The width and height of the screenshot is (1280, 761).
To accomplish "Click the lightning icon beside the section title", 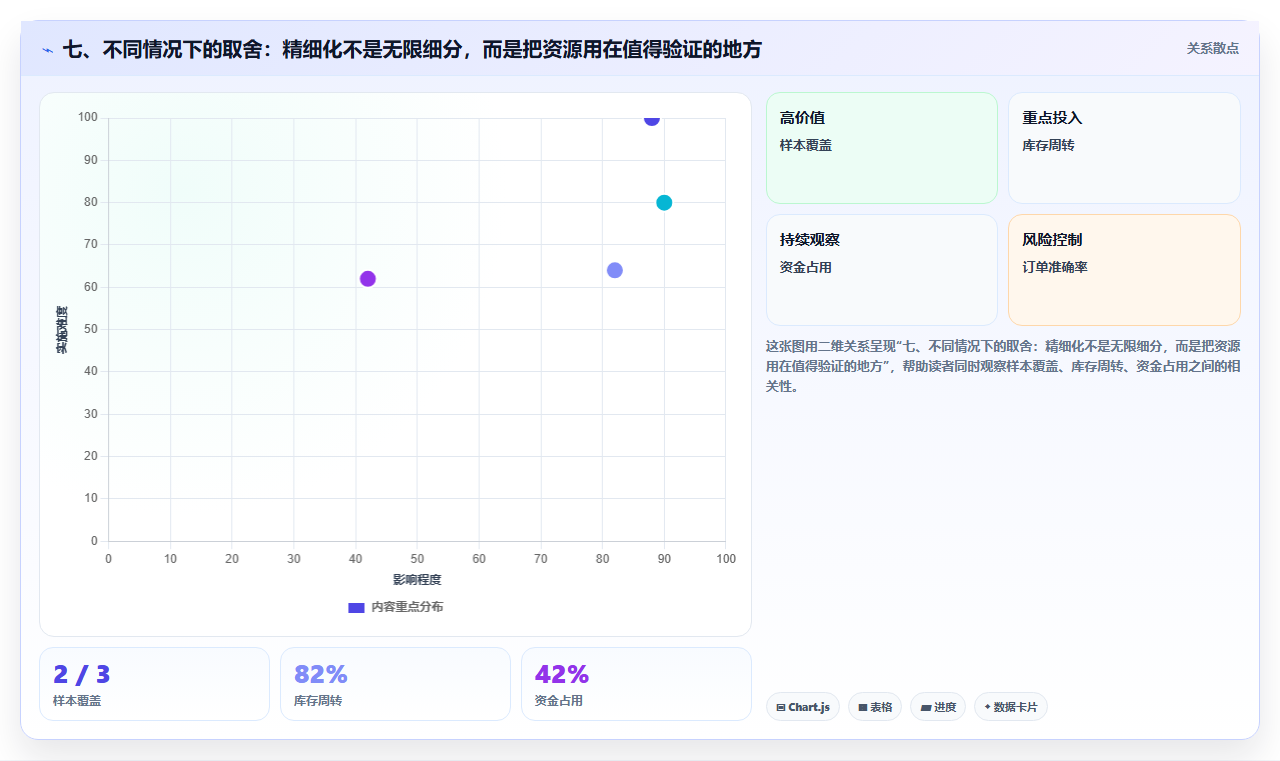I will 47,50.
